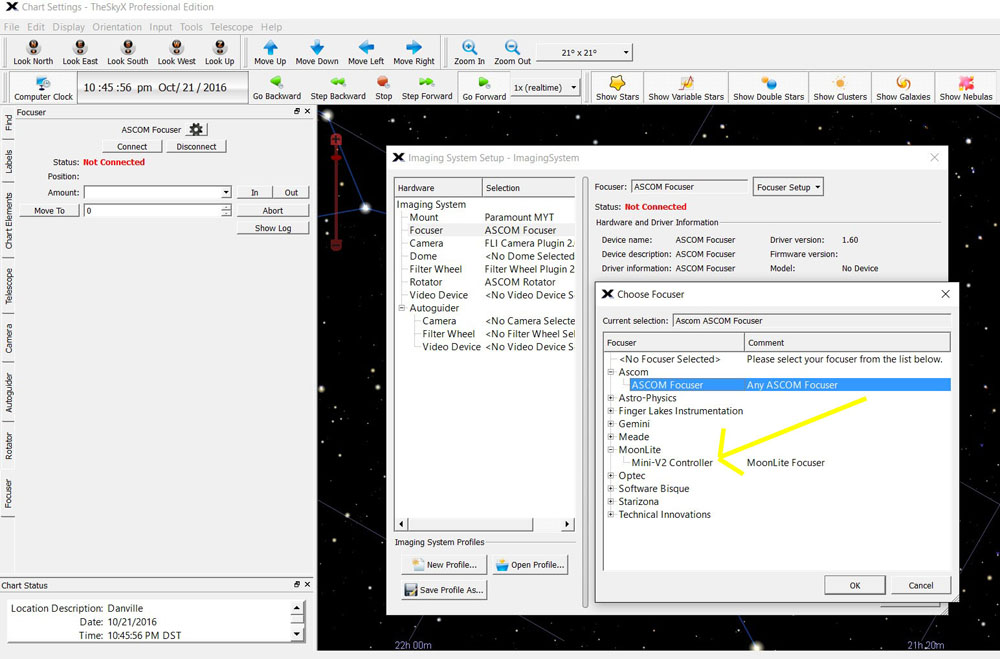Image resolution: width=1000 pixels, height=659 pixels.
Task: Set time using Computer Clock icon
Action: point(43,83)
